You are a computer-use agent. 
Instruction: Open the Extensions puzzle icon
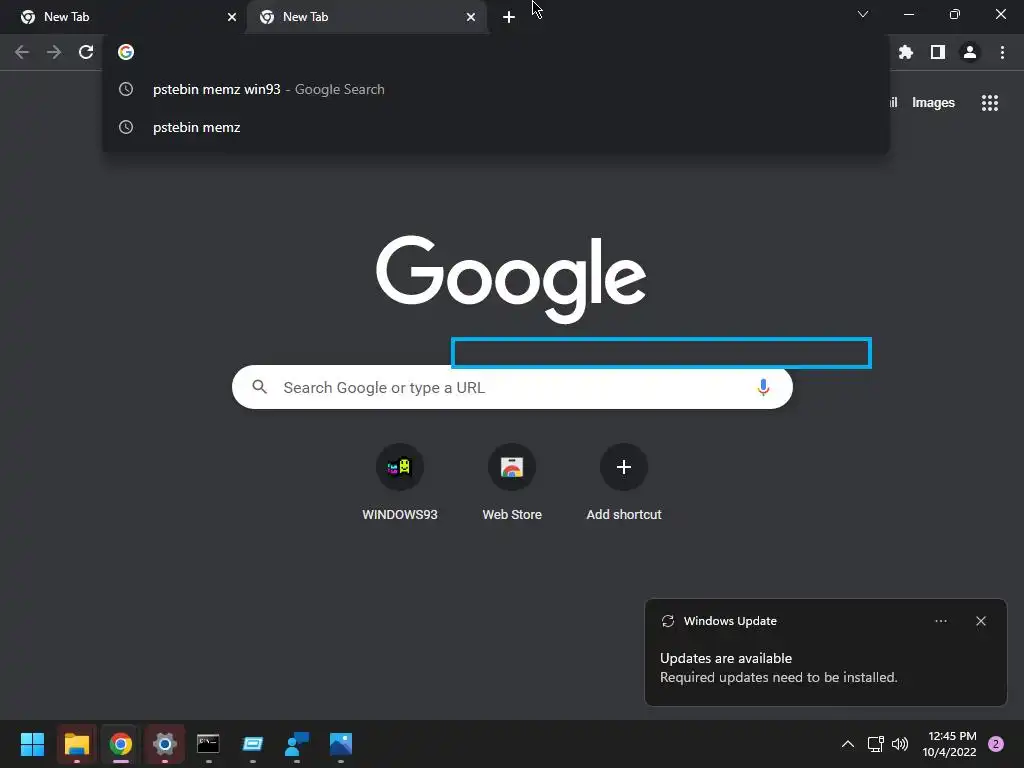pyautogui.click(x=906, y=52)
